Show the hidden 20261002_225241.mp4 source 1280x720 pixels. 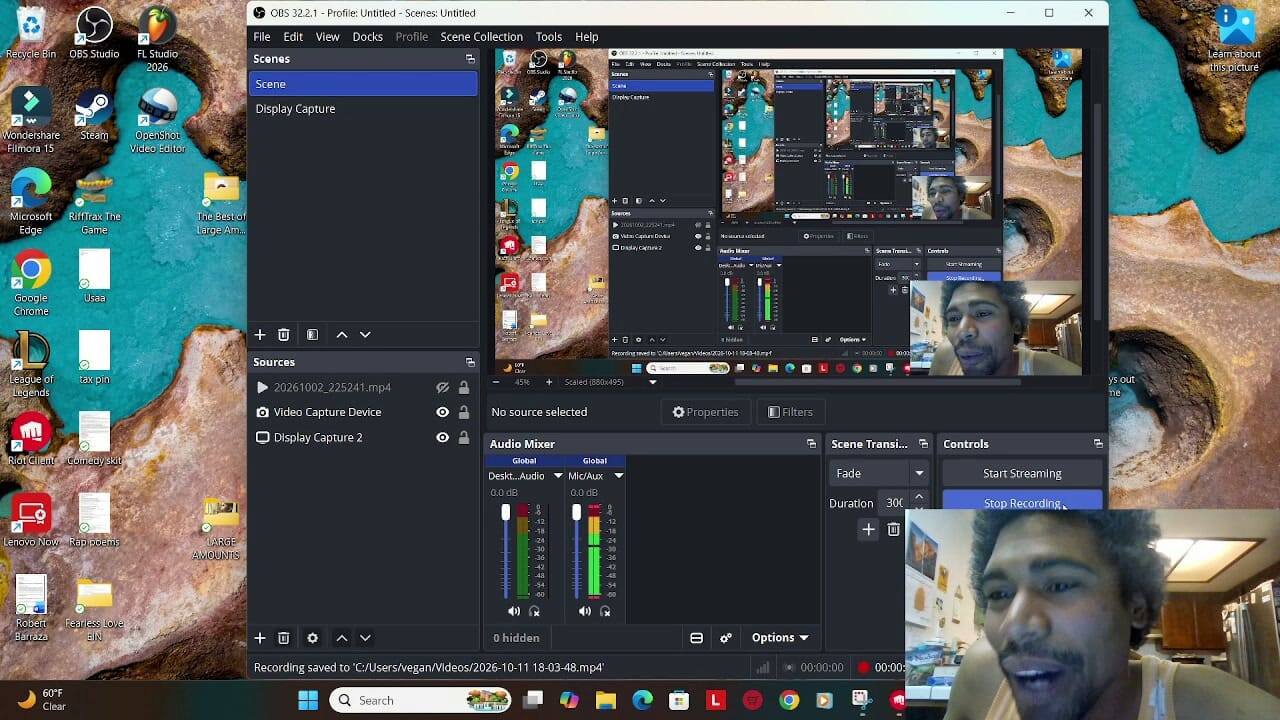(442, 388)
